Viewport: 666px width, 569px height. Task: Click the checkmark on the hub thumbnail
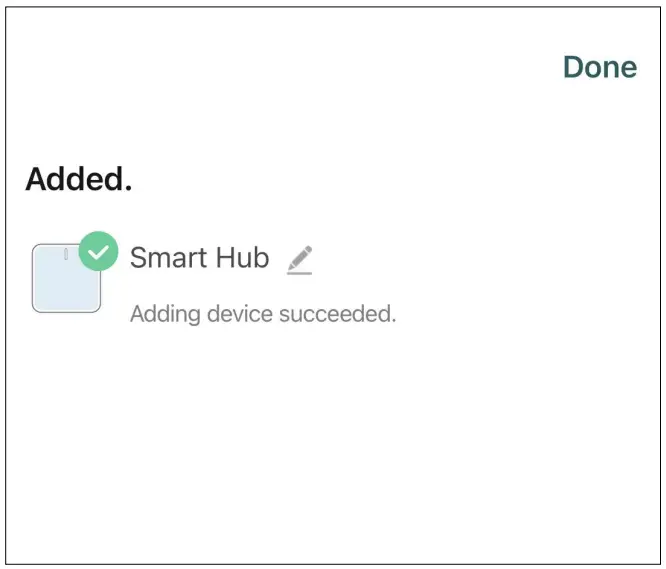[98, 252]
